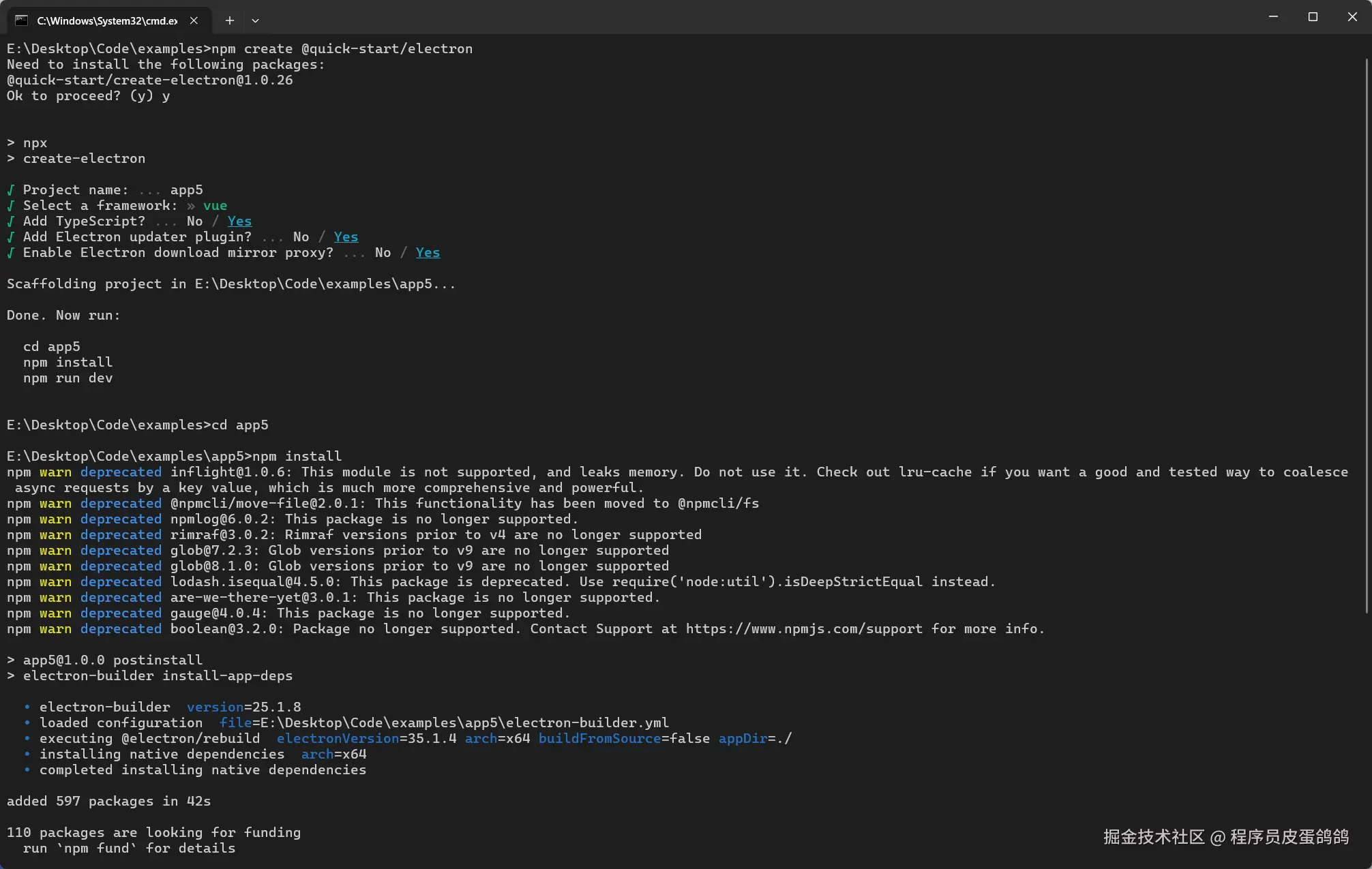Click the 'npm run dev' instruction line
This screenshot has height=869, width=1372.
point(68,378)
